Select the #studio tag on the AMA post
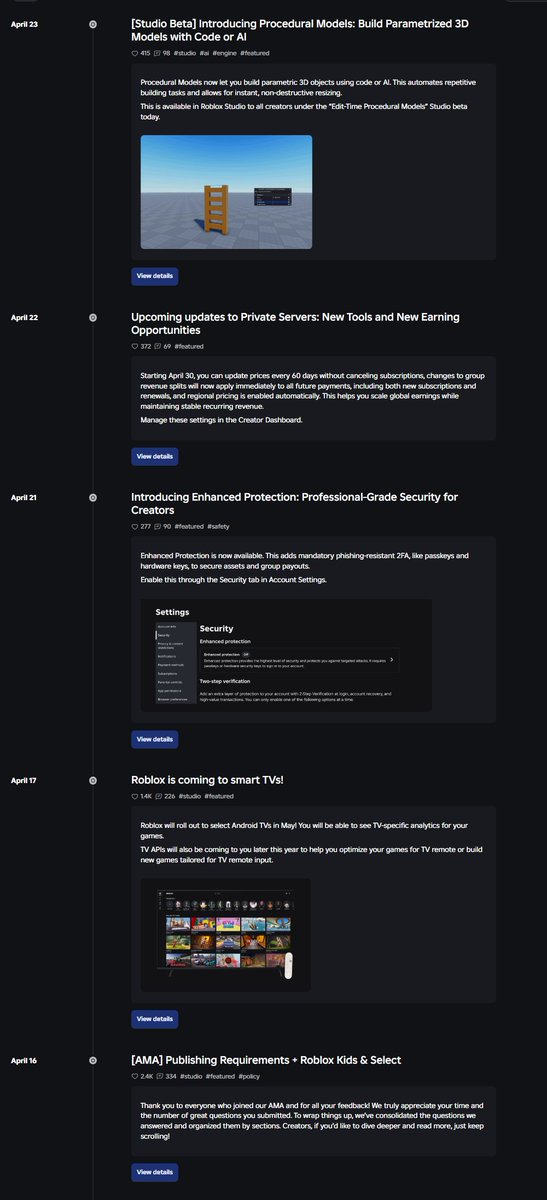547x1200 pixels. 190,1076
